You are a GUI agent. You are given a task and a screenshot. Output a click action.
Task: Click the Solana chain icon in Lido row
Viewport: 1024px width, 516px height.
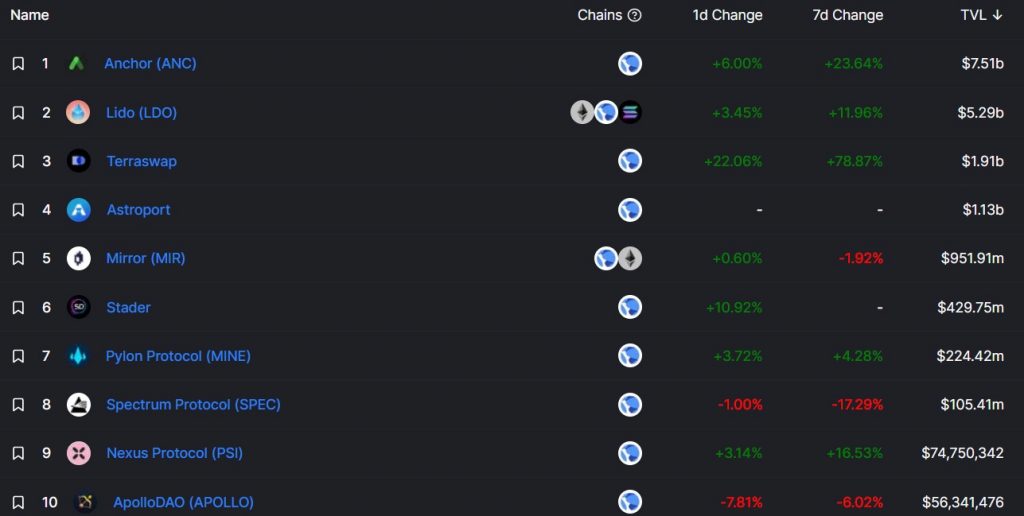[x=630, y=112]
